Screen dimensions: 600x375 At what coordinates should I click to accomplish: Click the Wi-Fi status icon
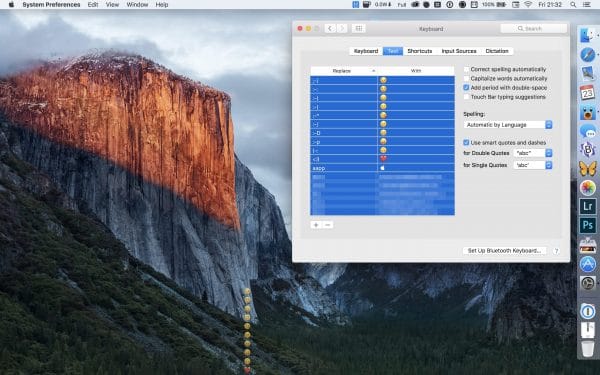pos(528,5)
